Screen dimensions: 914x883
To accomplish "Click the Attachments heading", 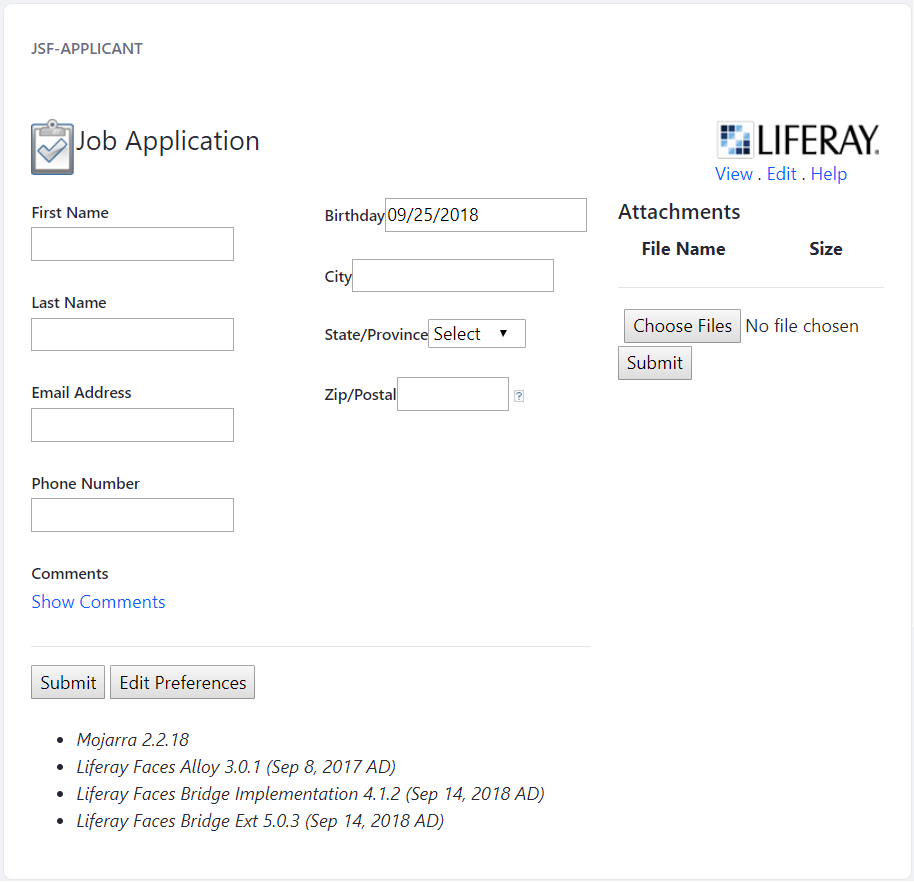I will pyautogui.click(x=679, y=212).
